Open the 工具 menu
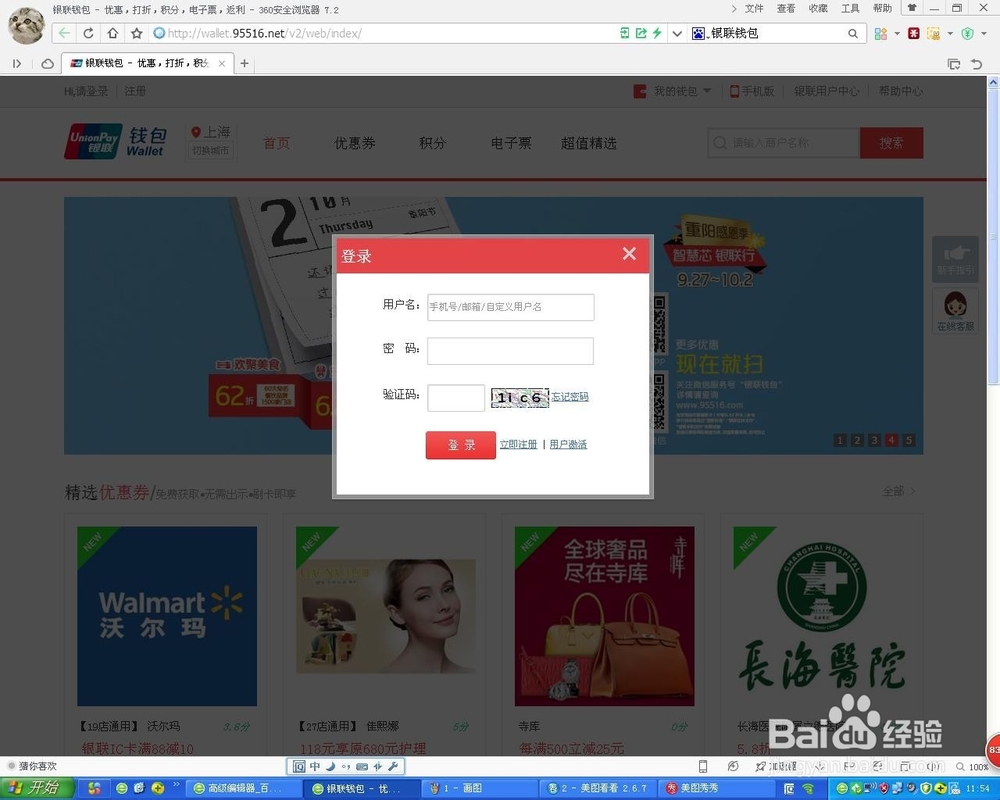1000x800 pixels. coord(850,8)
